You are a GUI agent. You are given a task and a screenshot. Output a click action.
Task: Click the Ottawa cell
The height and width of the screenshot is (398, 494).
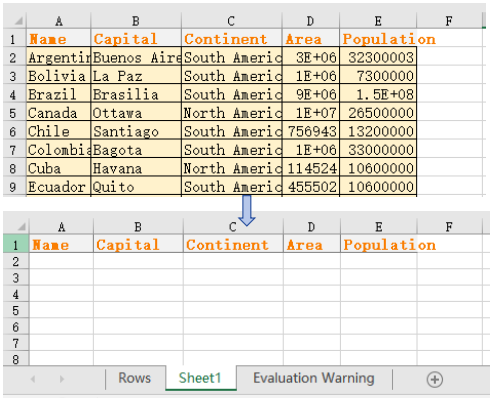click(136, 112)
